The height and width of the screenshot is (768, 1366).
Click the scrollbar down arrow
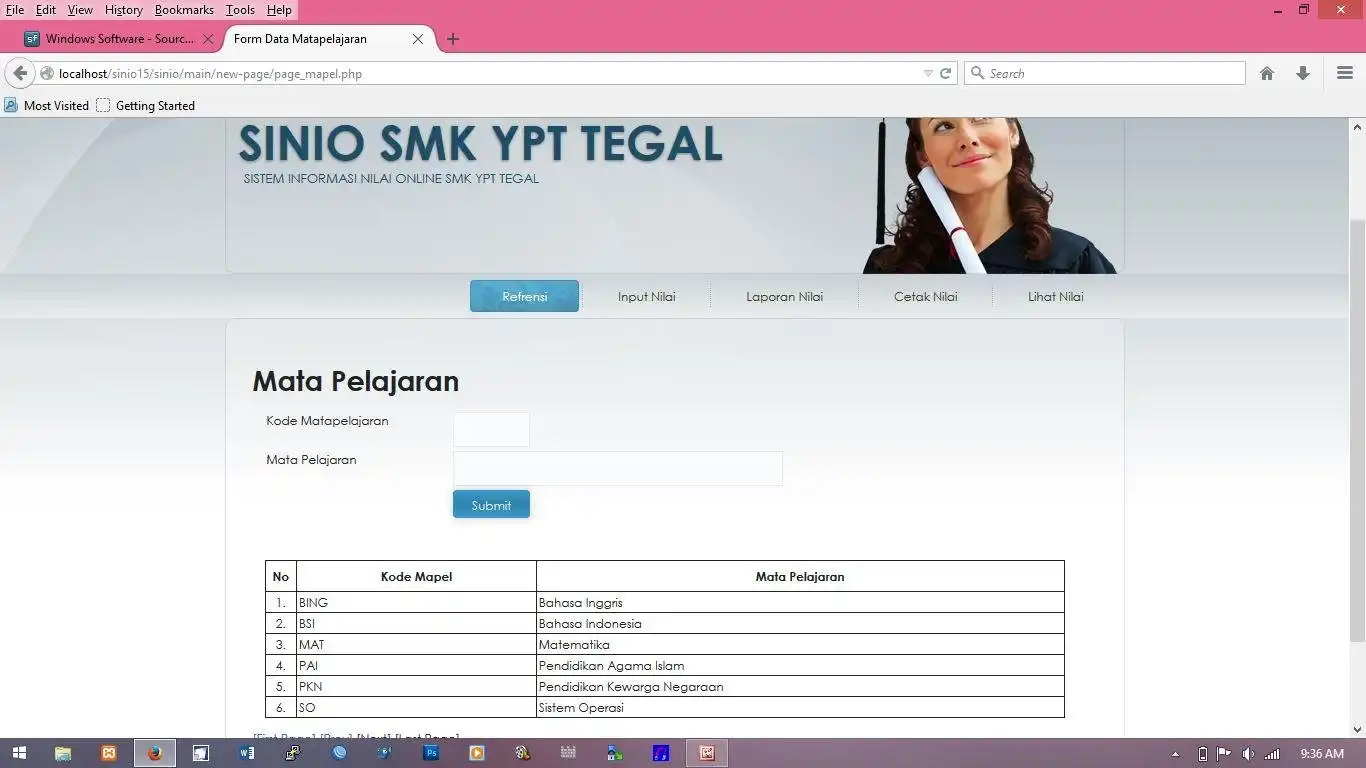[1357, 729]
